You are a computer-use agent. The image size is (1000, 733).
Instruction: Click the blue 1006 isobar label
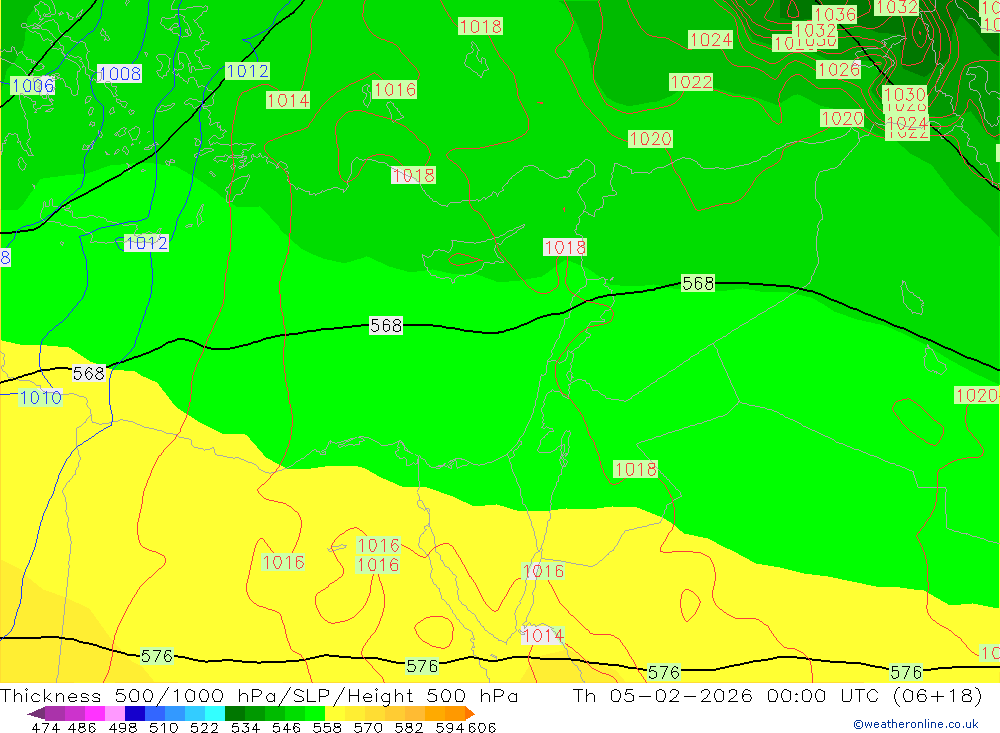point(33,85)
